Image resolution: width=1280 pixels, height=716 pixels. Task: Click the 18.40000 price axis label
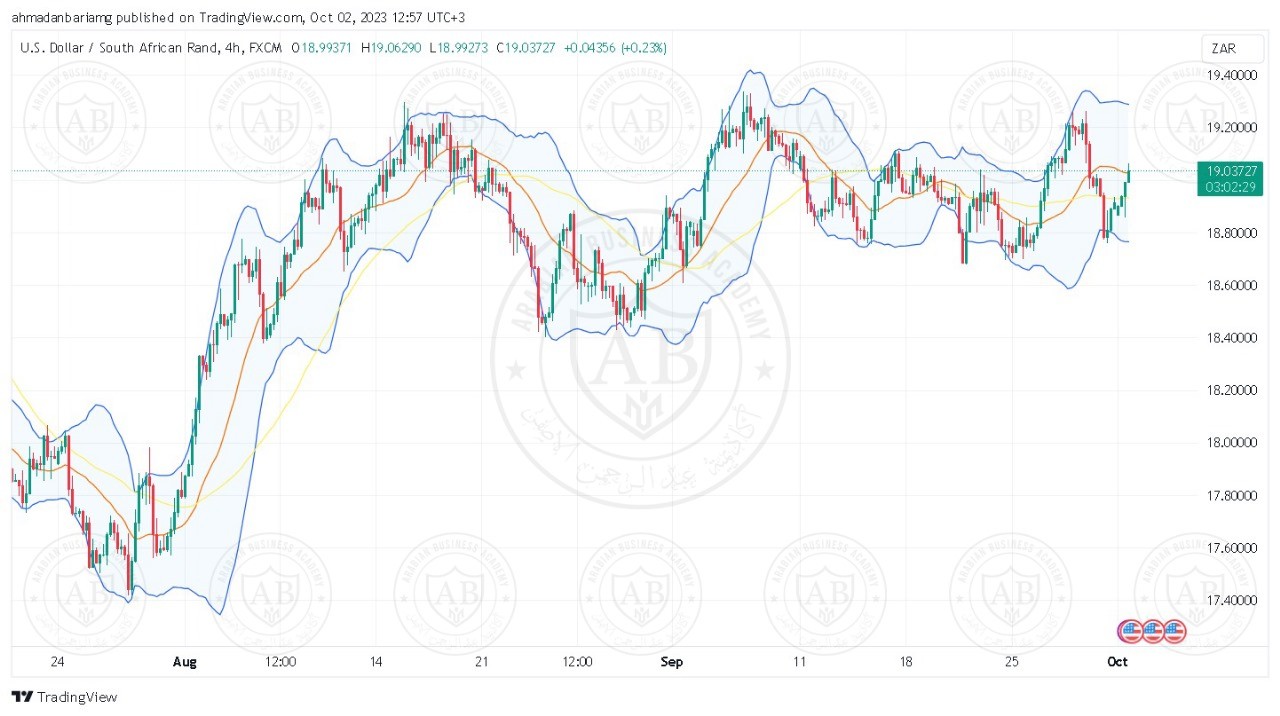1232,338
